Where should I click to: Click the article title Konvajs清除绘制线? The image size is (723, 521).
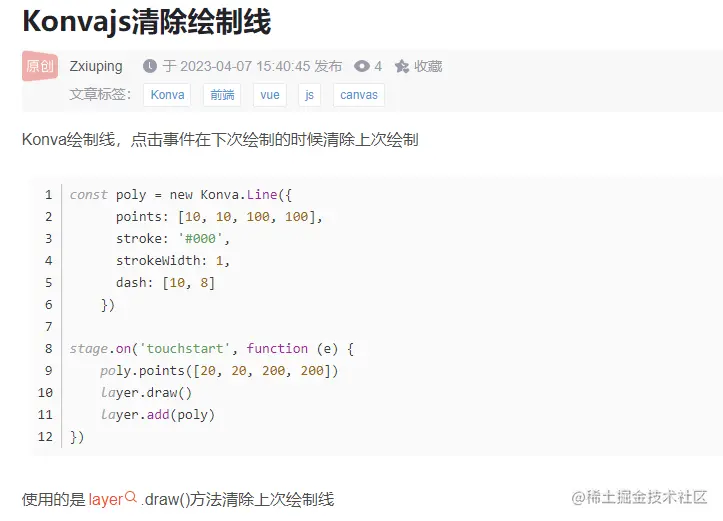(x=146, y=22)
